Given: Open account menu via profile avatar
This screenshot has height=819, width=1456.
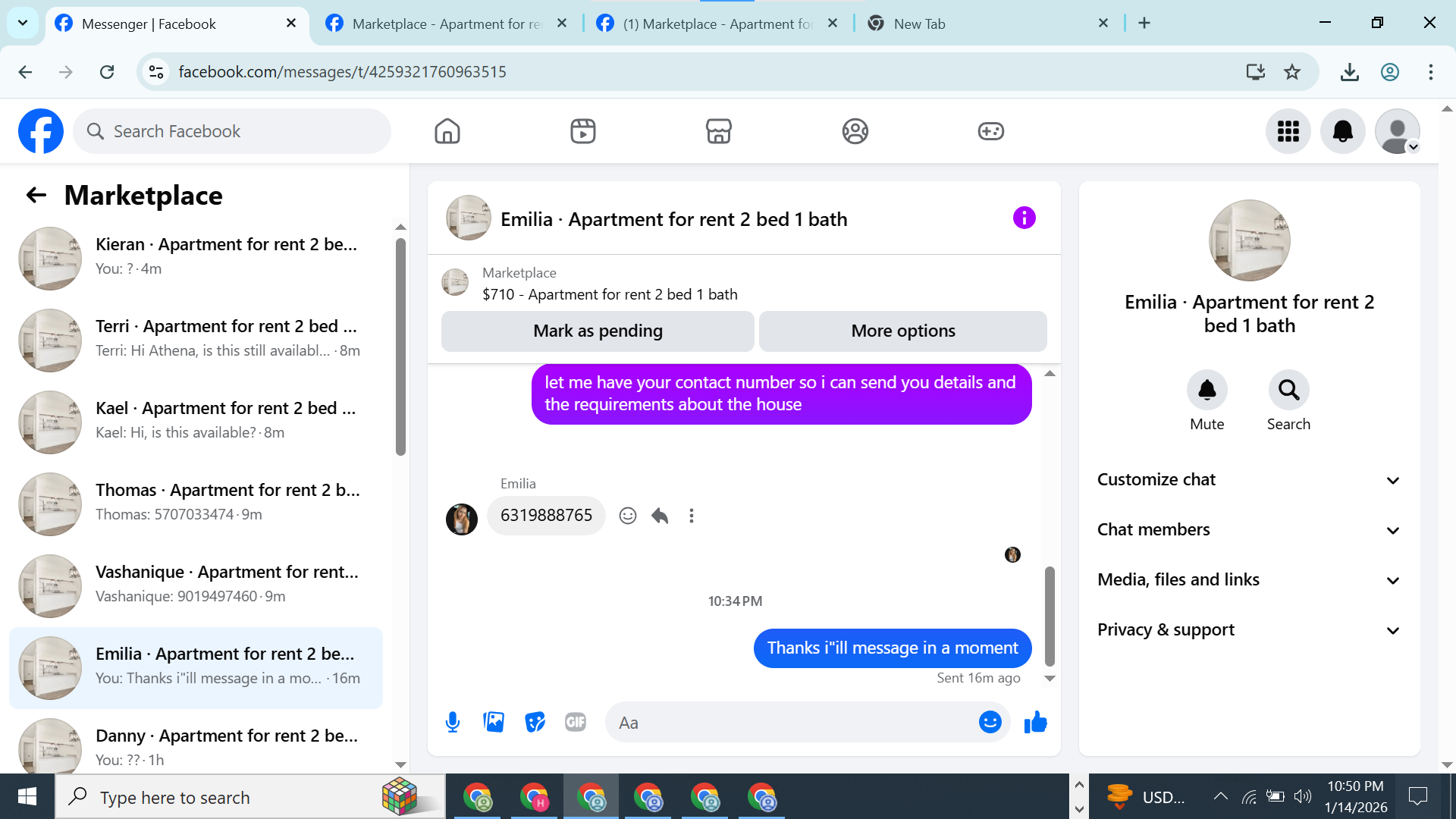Looking at the screenshot, I should (x=1397, y=131).
